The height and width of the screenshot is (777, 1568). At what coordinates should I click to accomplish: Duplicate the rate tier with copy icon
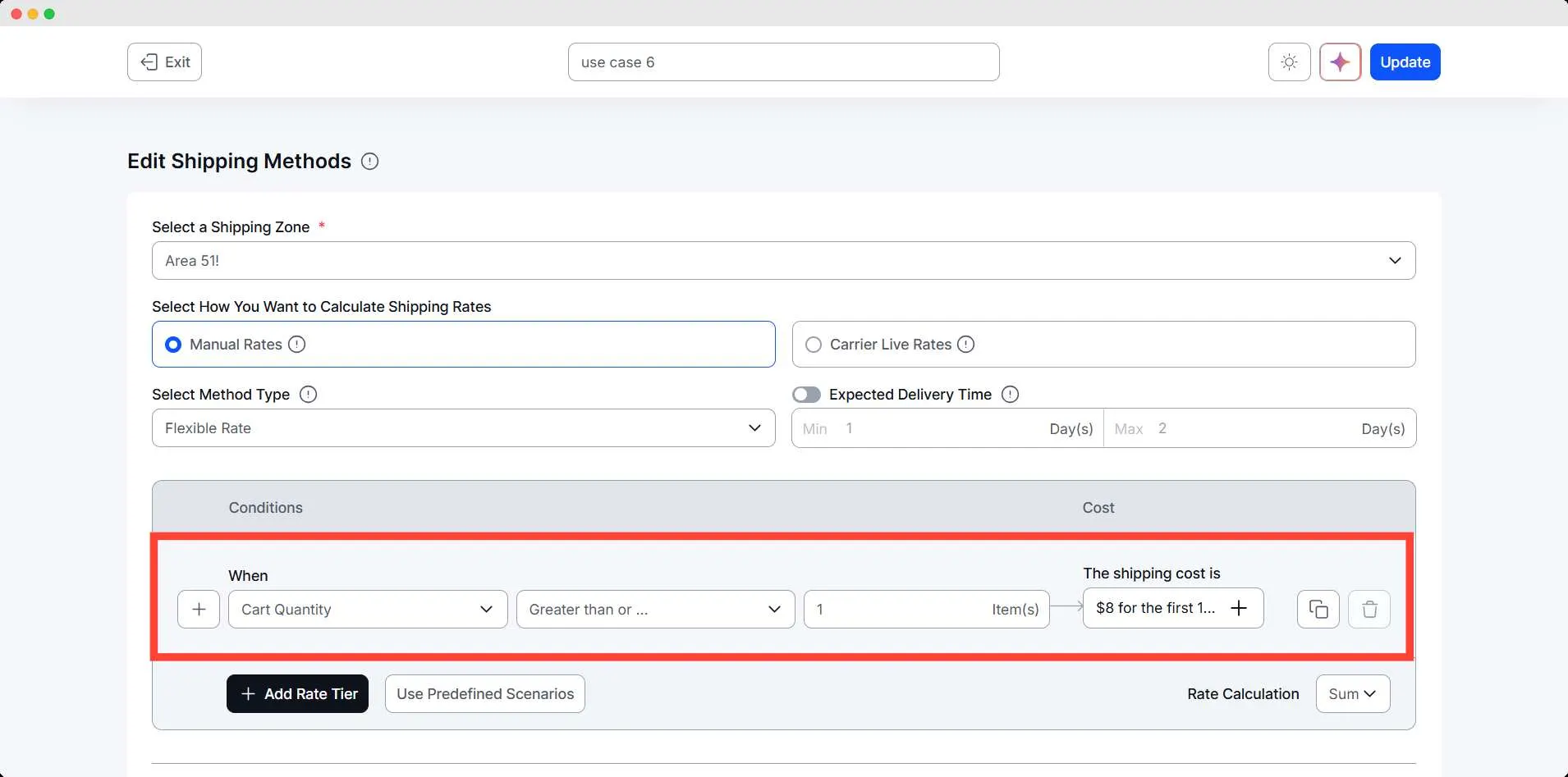click(1318, 610)
